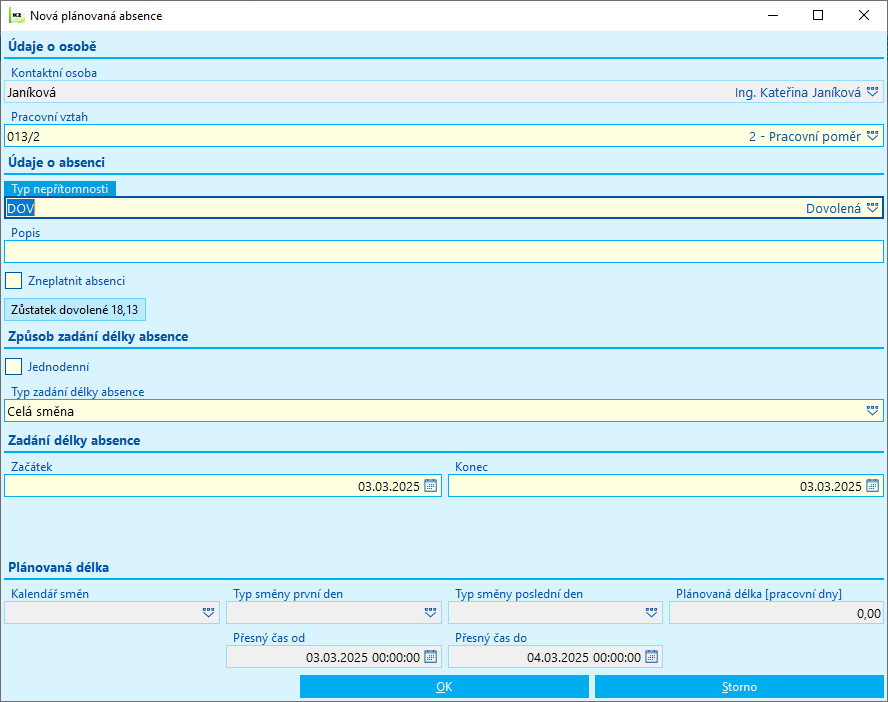Expand the Typ směny poslední den dropdown
Viewport: 888px width, 702px height.
tap(651, 613)
